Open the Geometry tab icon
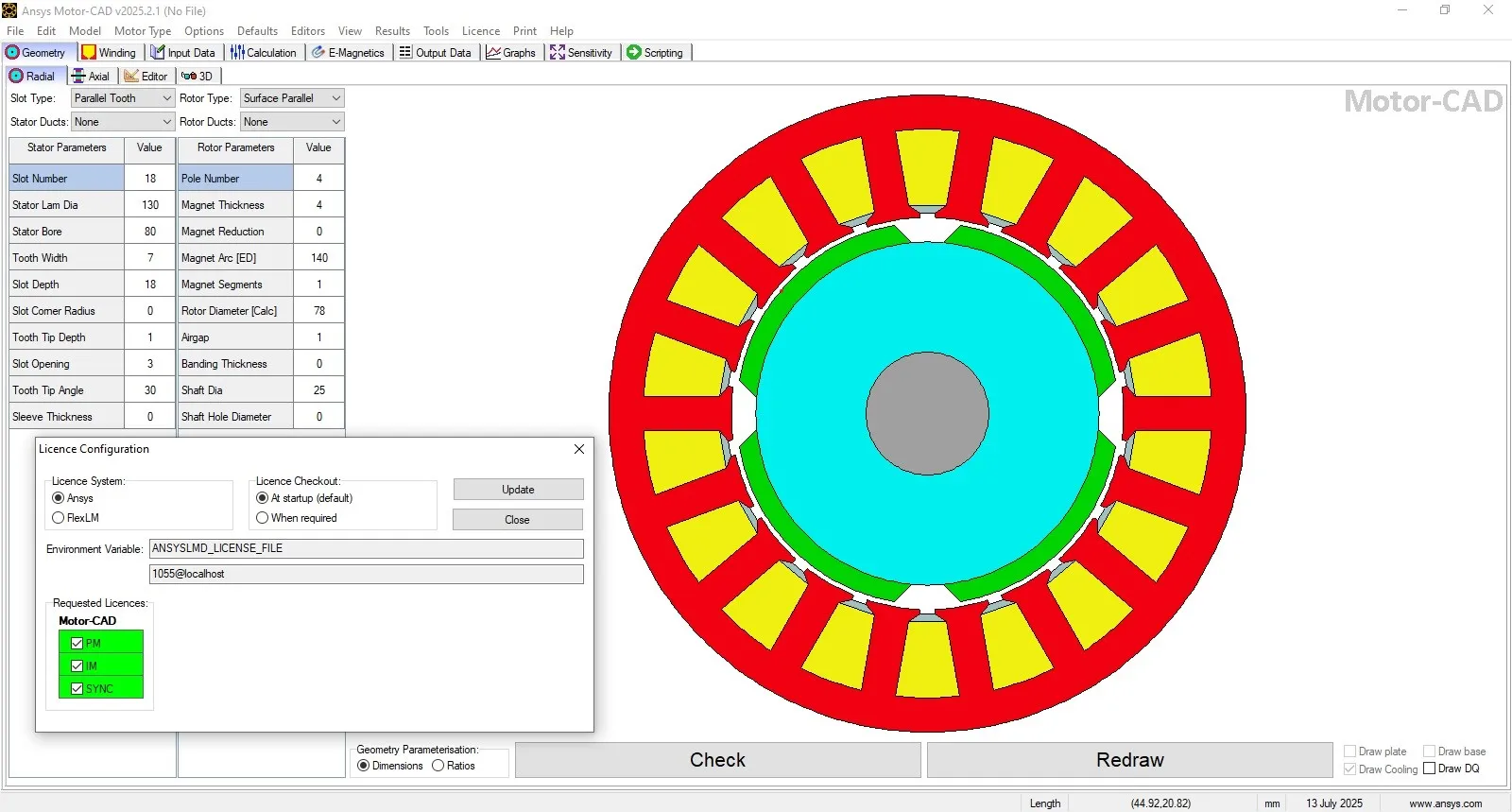The height and width of the screenshot is (812, 1512). coord(13,53)
